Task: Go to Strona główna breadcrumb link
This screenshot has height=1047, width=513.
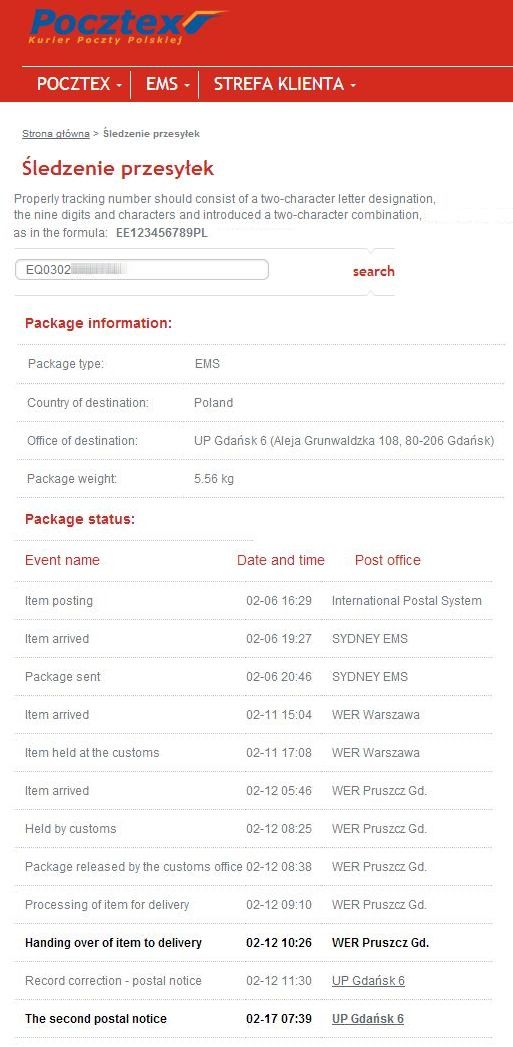Action: pyautogui.click(x=55, y=134)
